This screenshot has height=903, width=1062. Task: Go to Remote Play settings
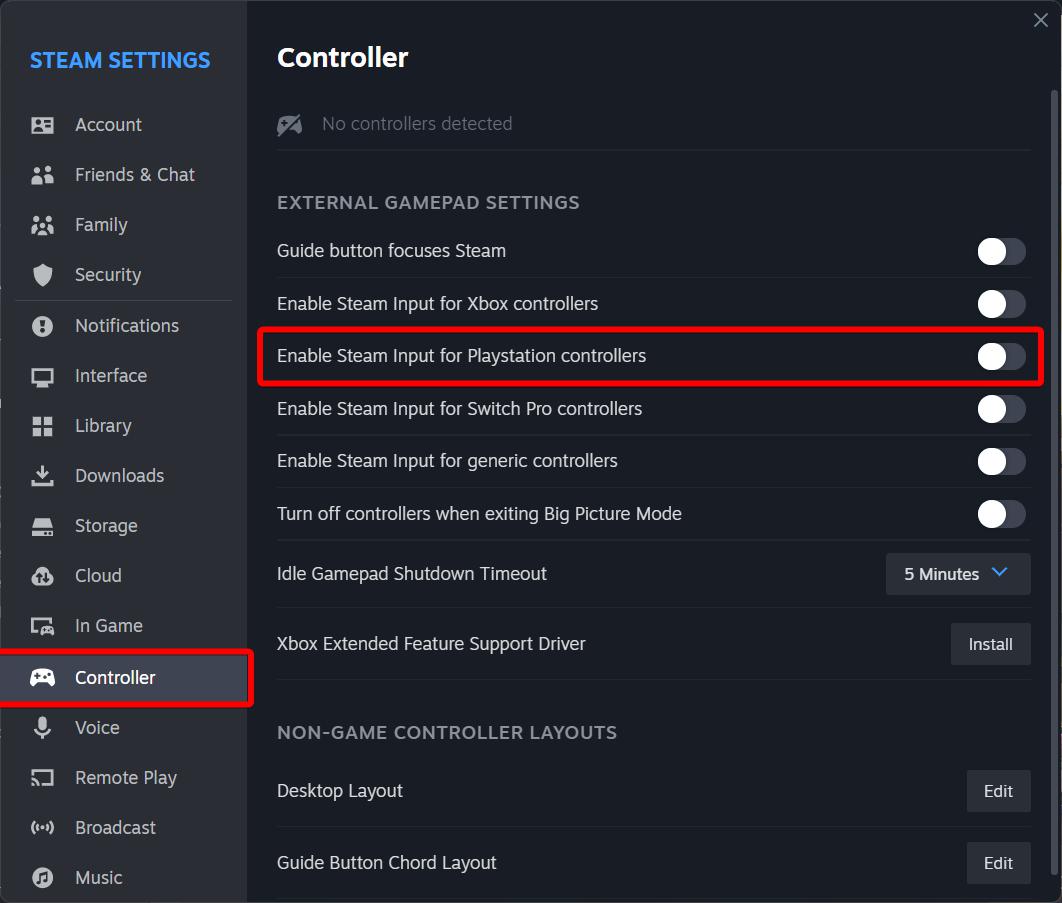[x=125, y=778]
